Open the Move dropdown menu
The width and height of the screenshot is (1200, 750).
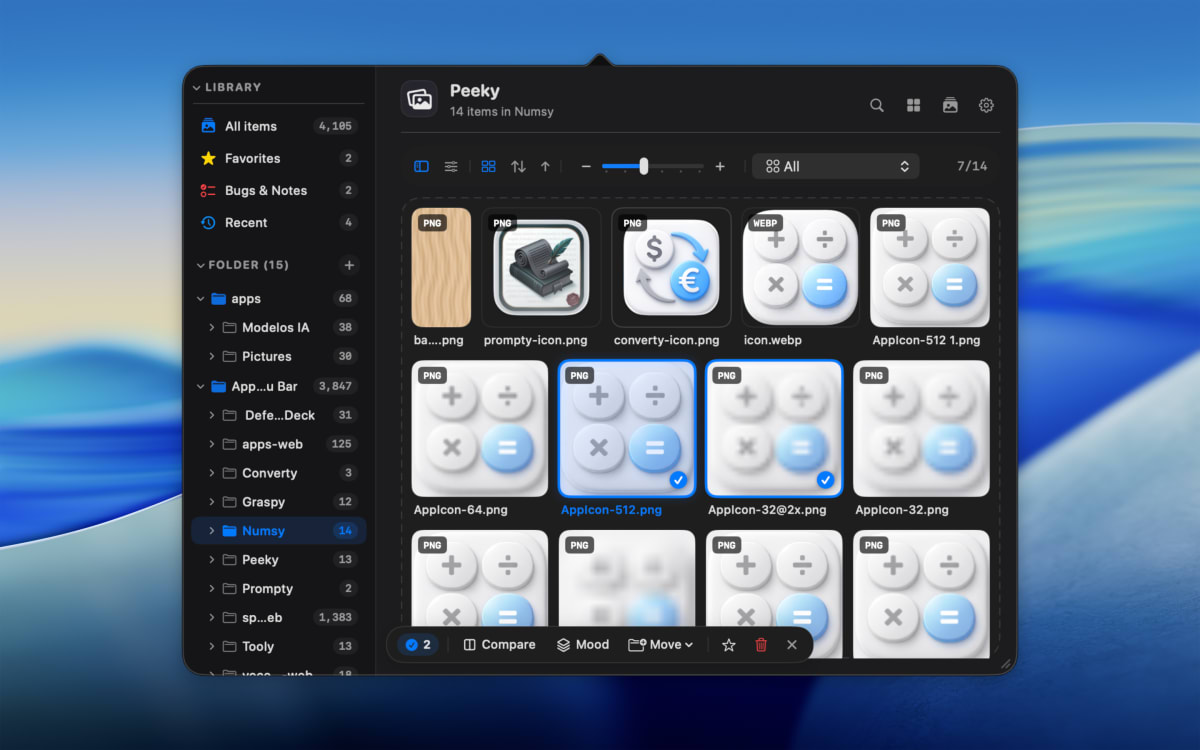pyautogui.click(x=660, y=645)
